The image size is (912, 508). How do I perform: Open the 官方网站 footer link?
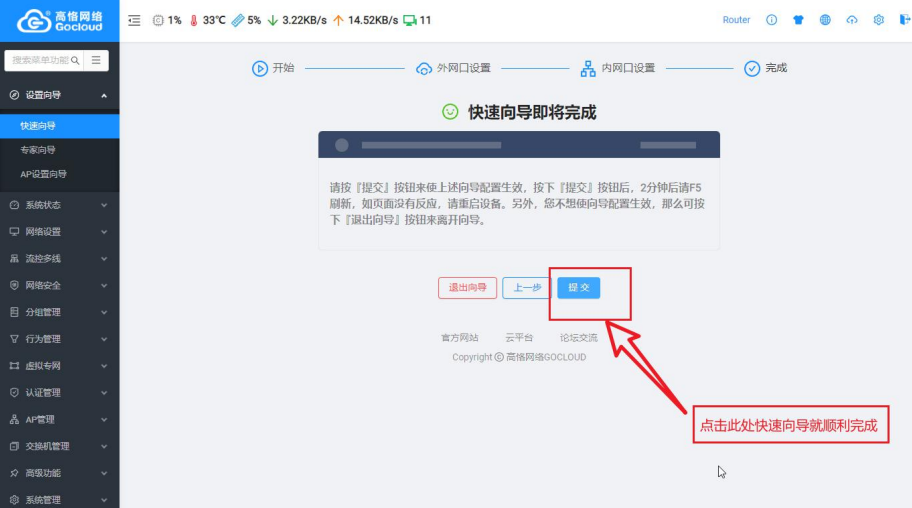tap(460, 338)
